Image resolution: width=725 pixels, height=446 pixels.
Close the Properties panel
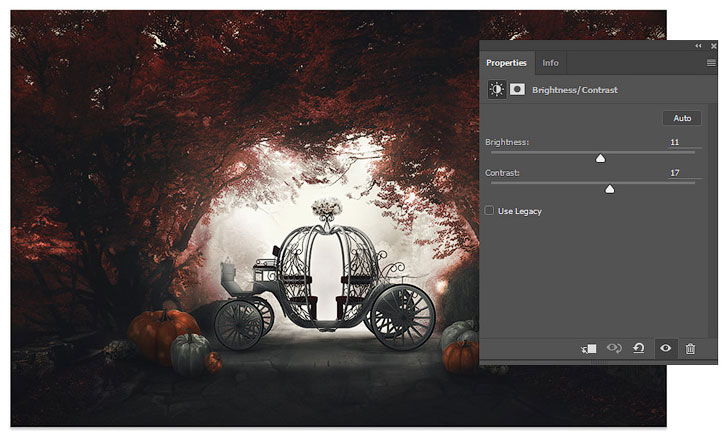point(711,46)
